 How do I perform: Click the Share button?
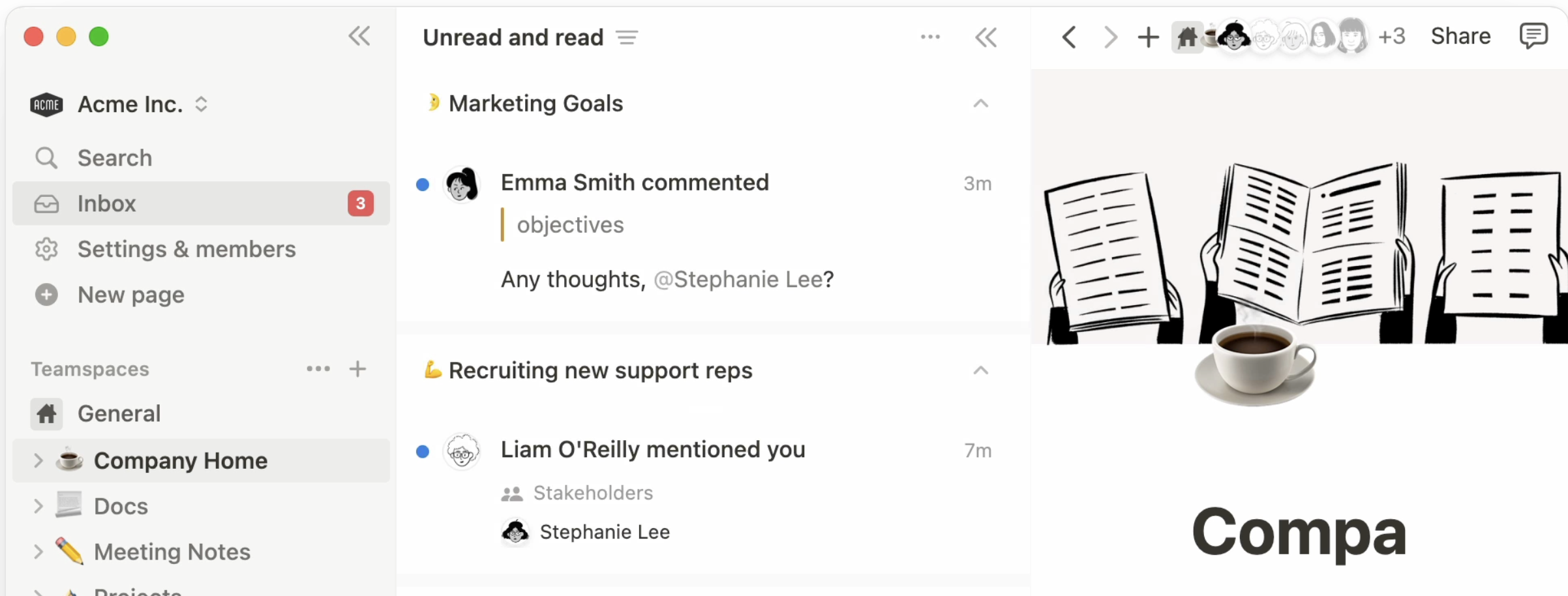click(x=1460, y=36)
